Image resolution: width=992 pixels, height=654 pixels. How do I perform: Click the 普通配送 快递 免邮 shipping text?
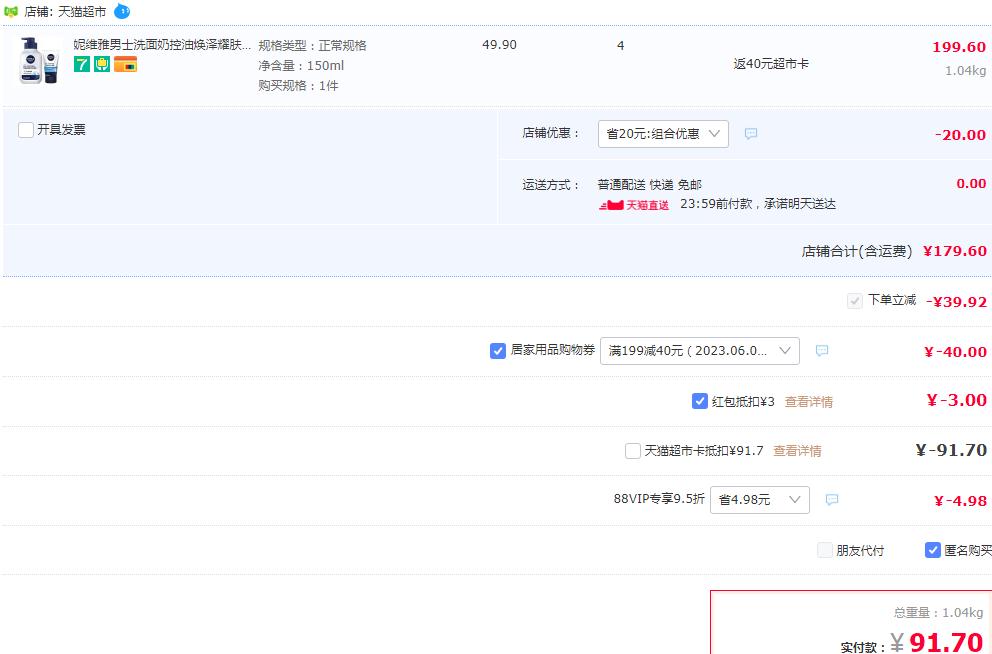[649, 185]
